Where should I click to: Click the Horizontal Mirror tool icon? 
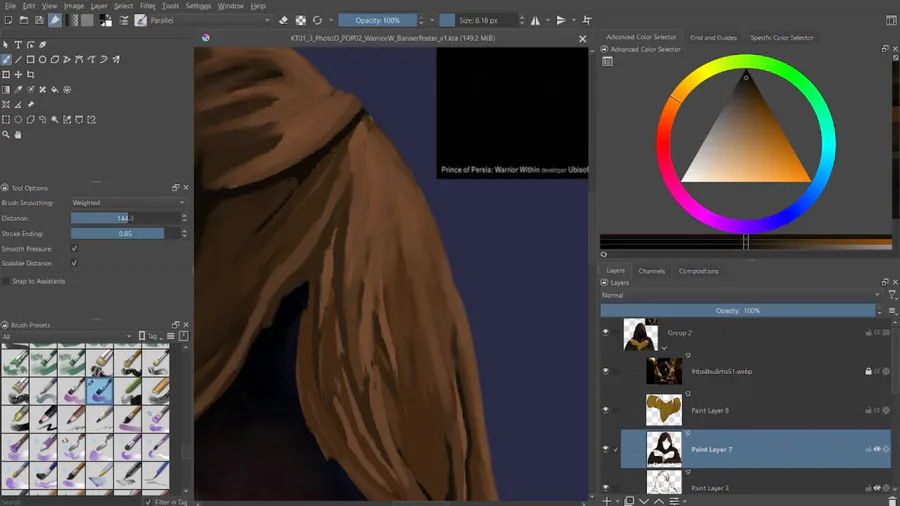pyautogui.click(x=535, y=20)
